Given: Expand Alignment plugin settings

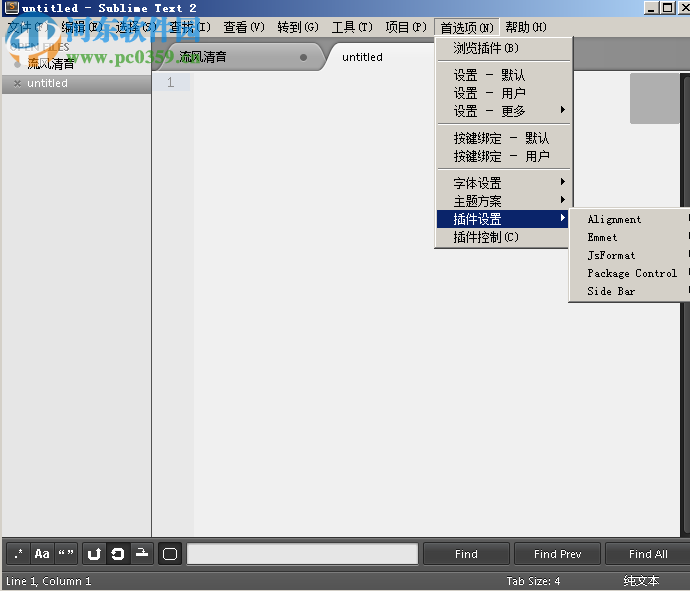Looking at the screenshot, I should [x=631, y=219].
